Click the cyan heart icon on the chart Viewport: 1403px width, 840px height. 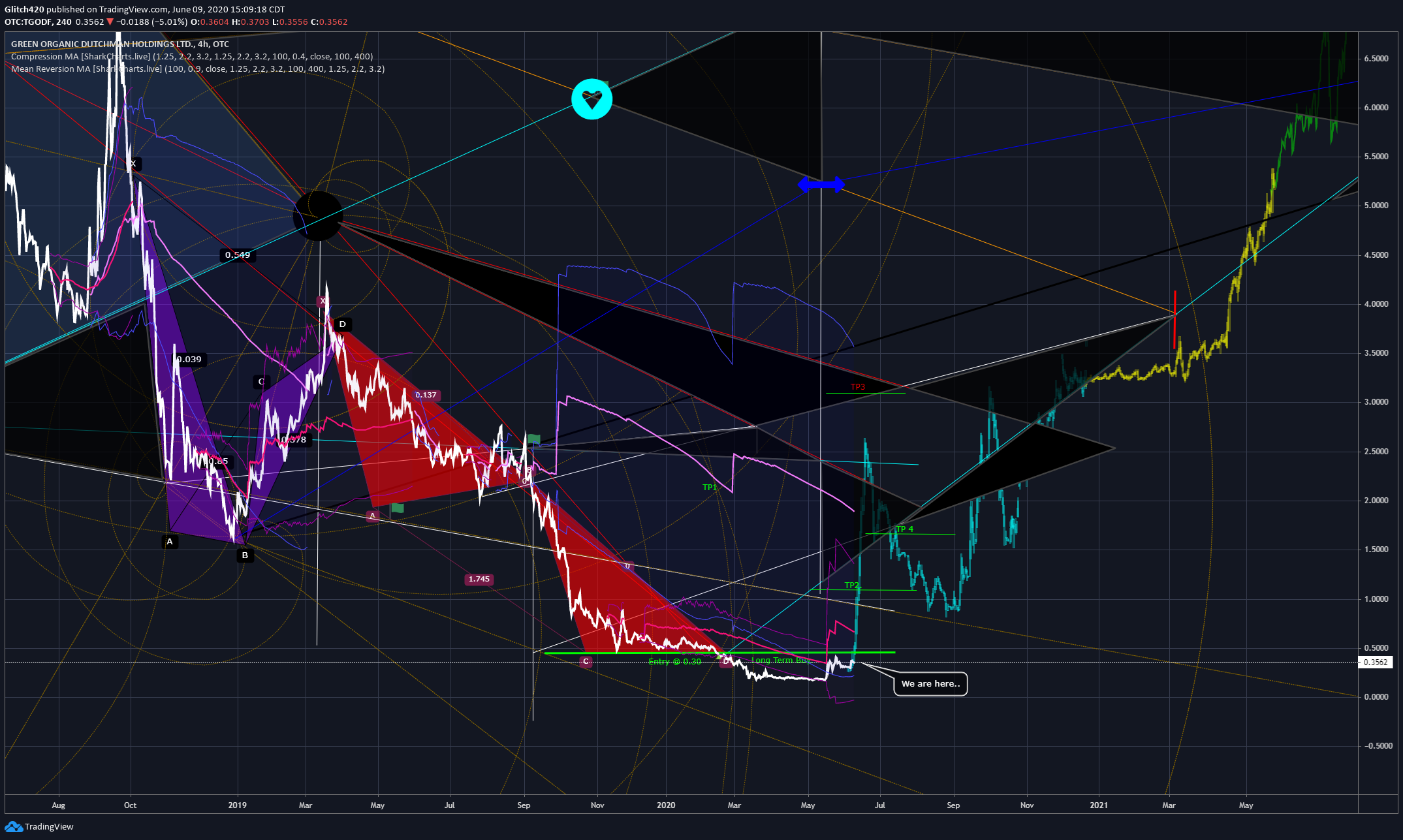591,99
